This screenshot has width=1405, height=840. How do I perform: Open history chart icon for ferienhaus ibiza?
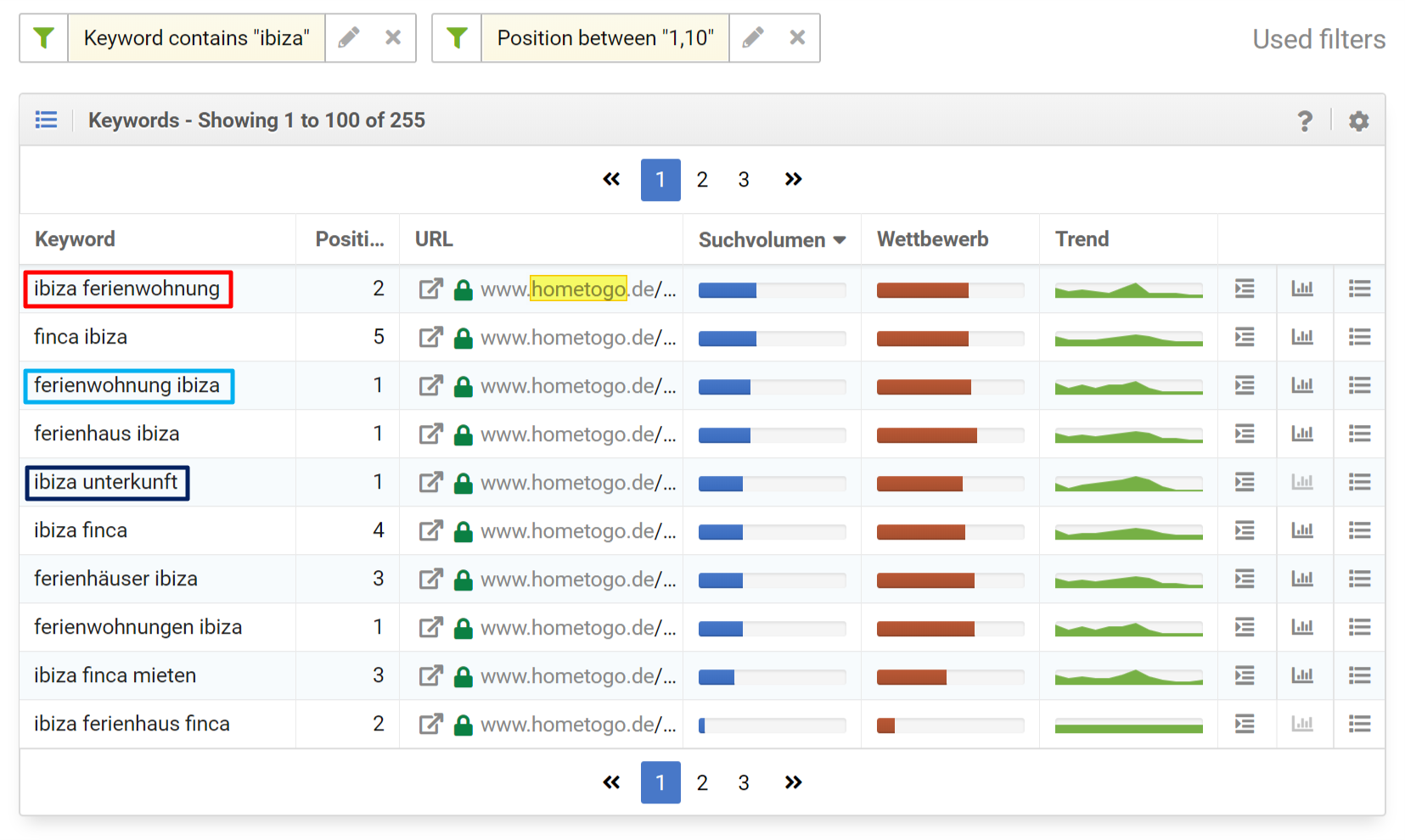coord(1302,434)
